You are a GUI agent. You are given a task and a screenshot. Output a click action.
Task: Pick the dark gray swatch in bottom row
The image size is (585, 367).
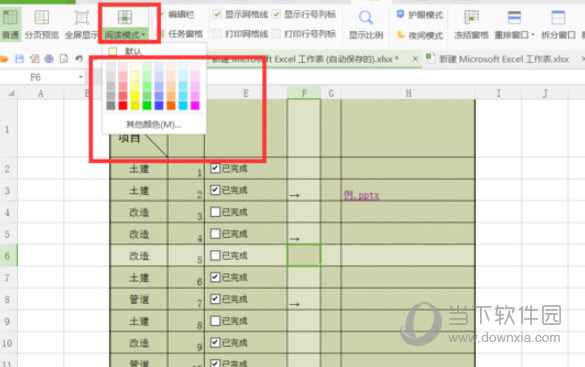click(x=111, y=106)
